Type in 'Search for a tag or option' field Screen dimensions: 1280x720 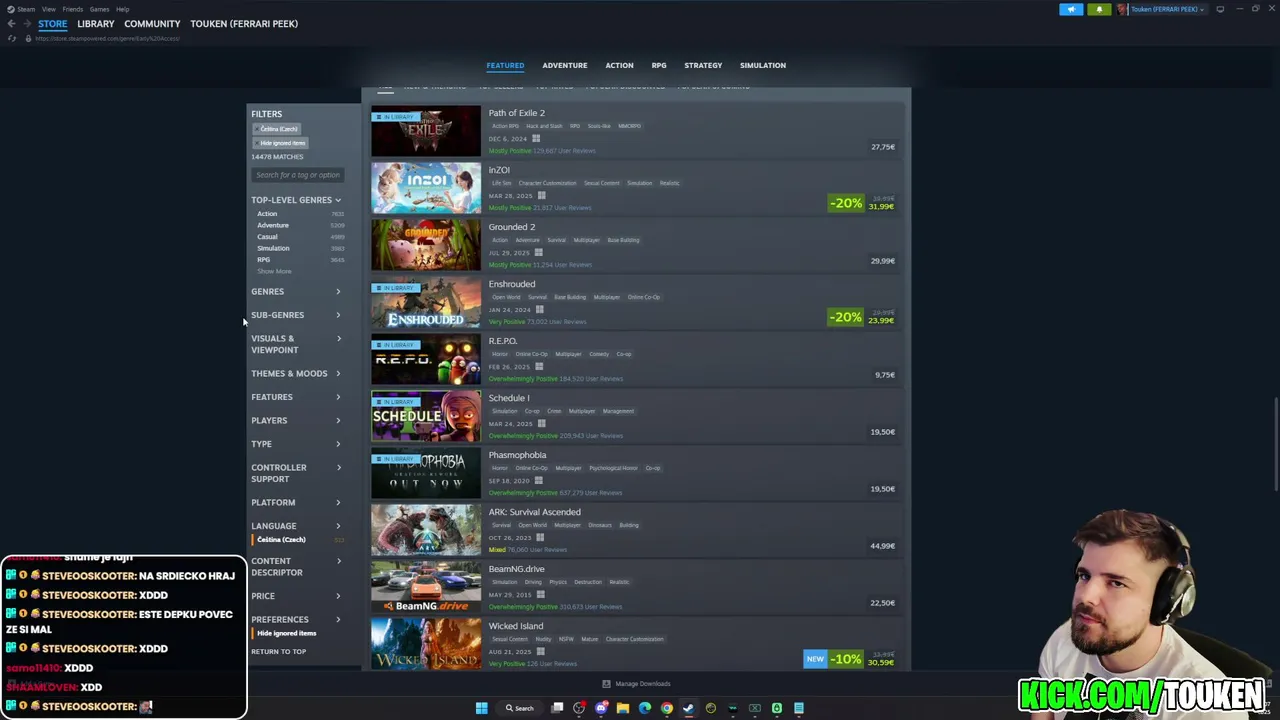click(297, 175)
